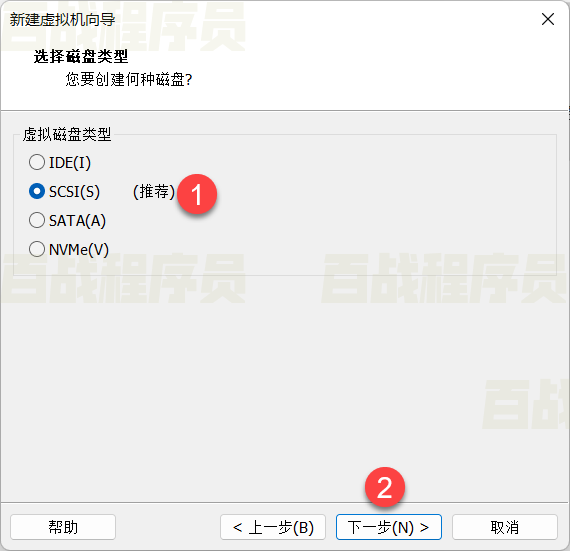This screenshot has width=570, height=551.
Task: Go back with 上一步(B) button
Action: (273, 527)
